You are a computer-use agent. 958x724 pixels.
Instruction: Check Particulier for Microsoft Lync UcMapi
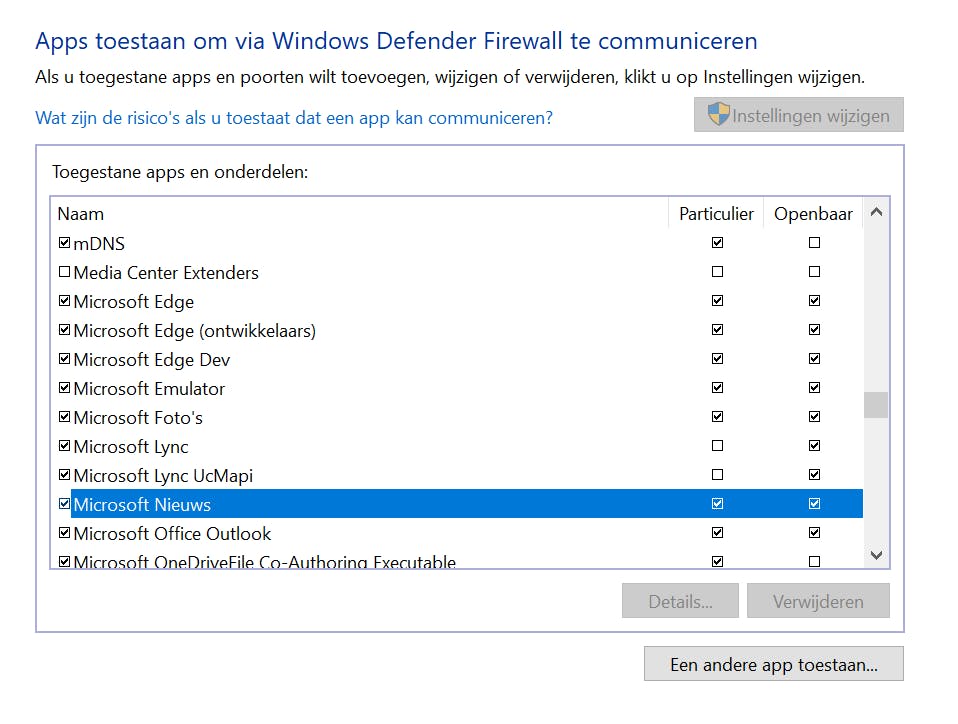click(x=717, y=475)
